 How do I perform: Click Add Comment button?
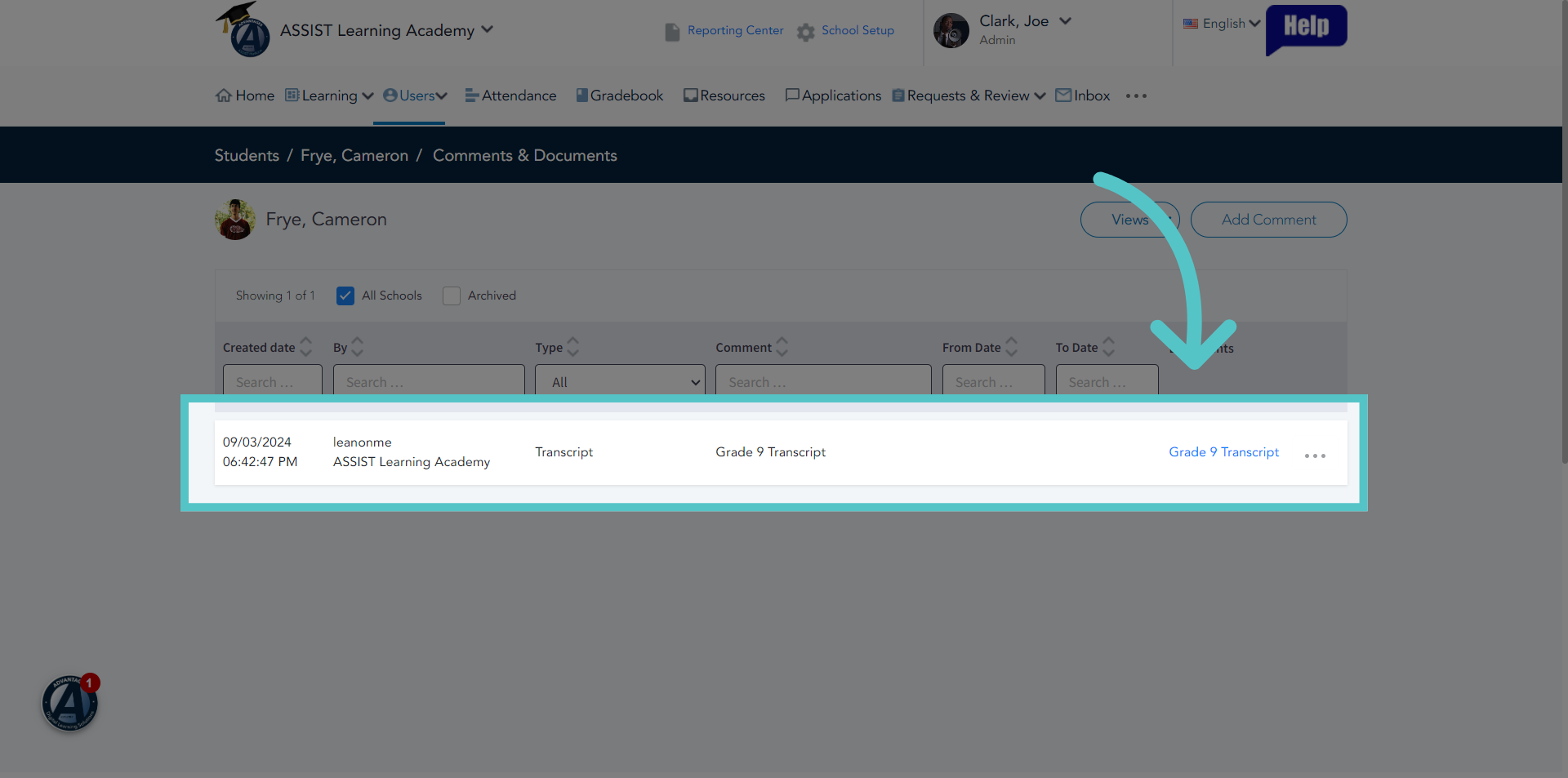click(1268, 220)
